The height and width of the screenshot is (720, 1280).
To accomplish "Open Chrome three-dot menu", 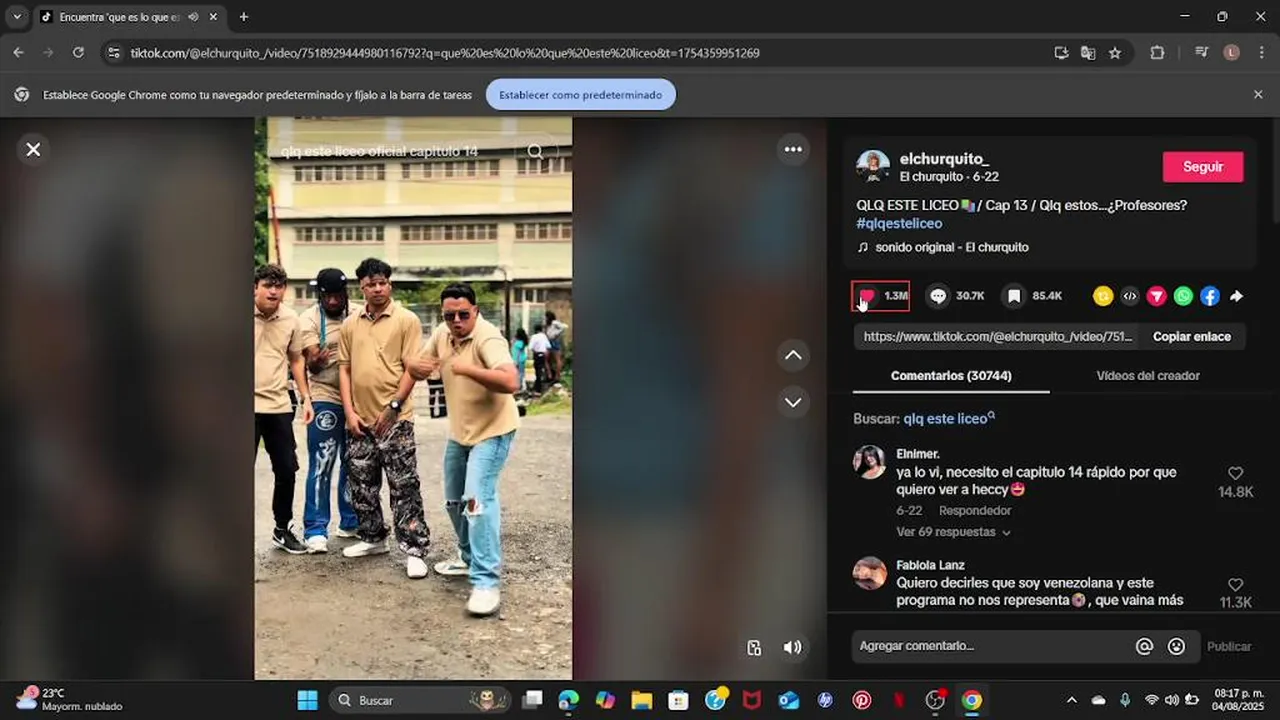I will click(1263, 53).
